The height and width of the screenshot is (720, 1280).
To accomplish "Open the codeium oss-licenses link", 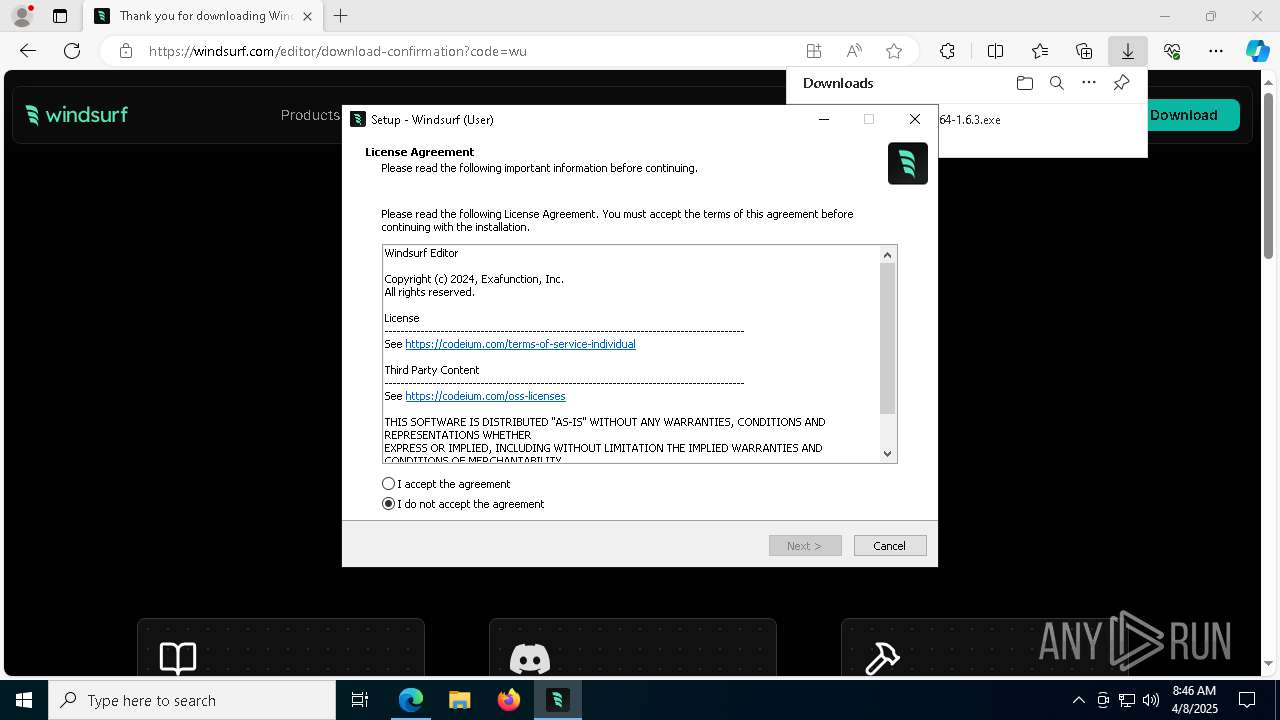I will (x=485, y=396).
